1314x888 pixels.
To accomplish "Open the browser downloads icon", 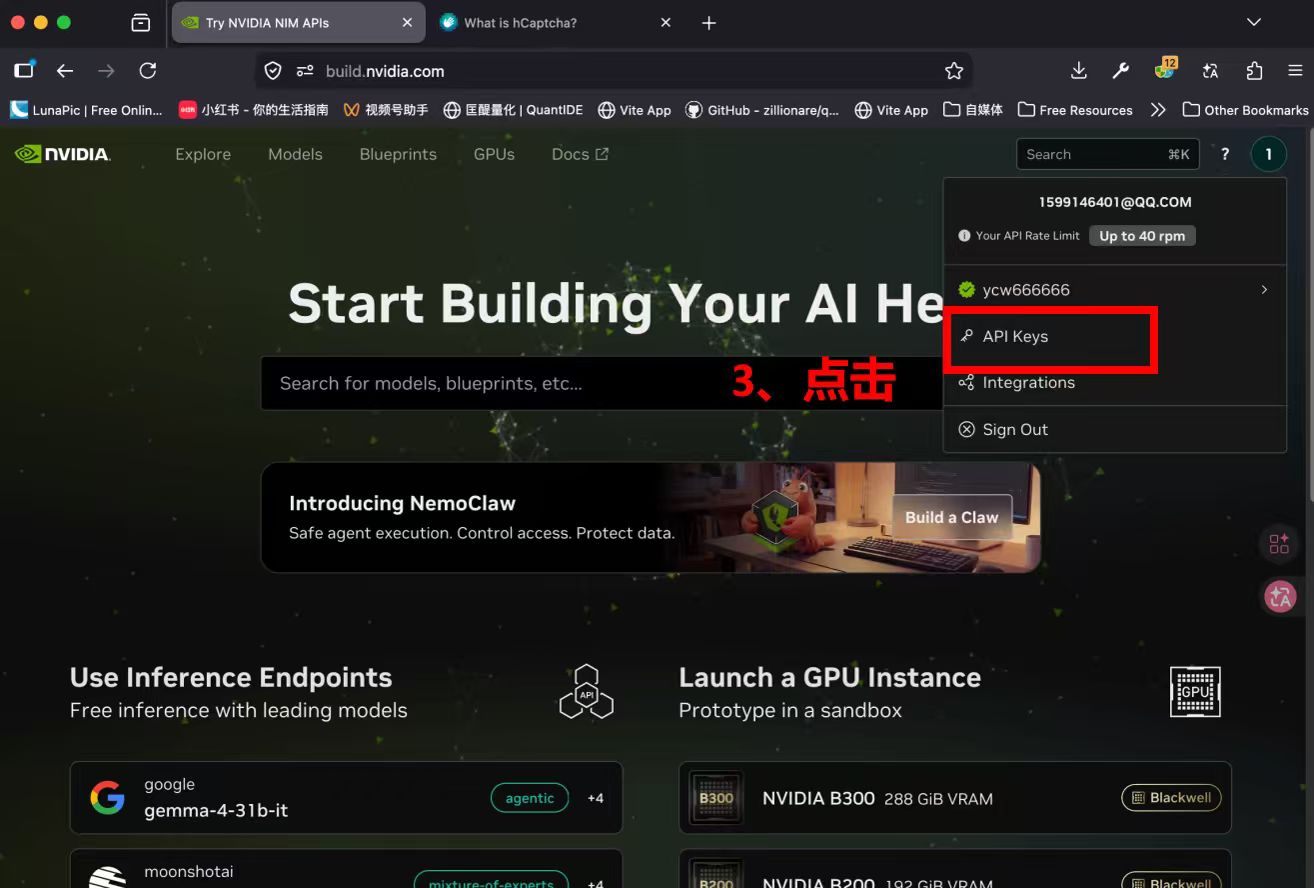I will pos(1077,70).
